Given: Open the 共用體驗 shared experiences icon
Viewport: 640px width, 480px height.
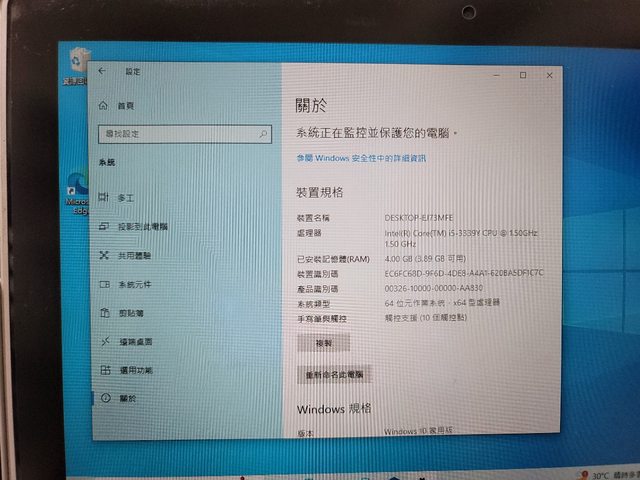Looking at the screenshot, I should [x=104, y=255].
